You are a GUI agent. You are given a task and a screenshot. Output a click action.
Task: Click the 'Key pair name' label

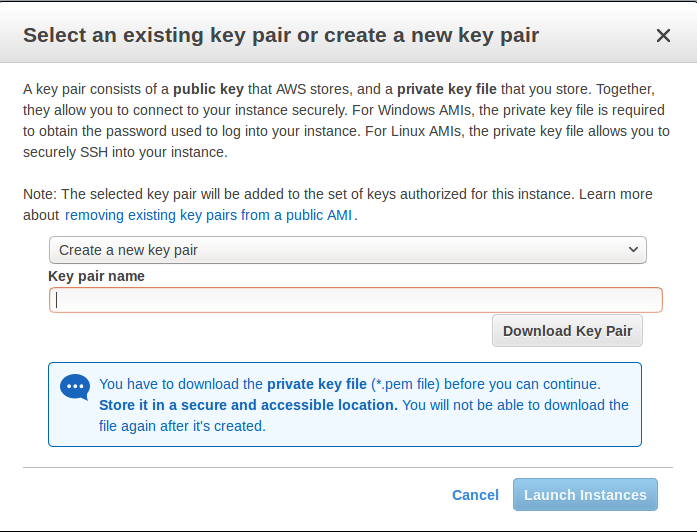pos(96,276)
